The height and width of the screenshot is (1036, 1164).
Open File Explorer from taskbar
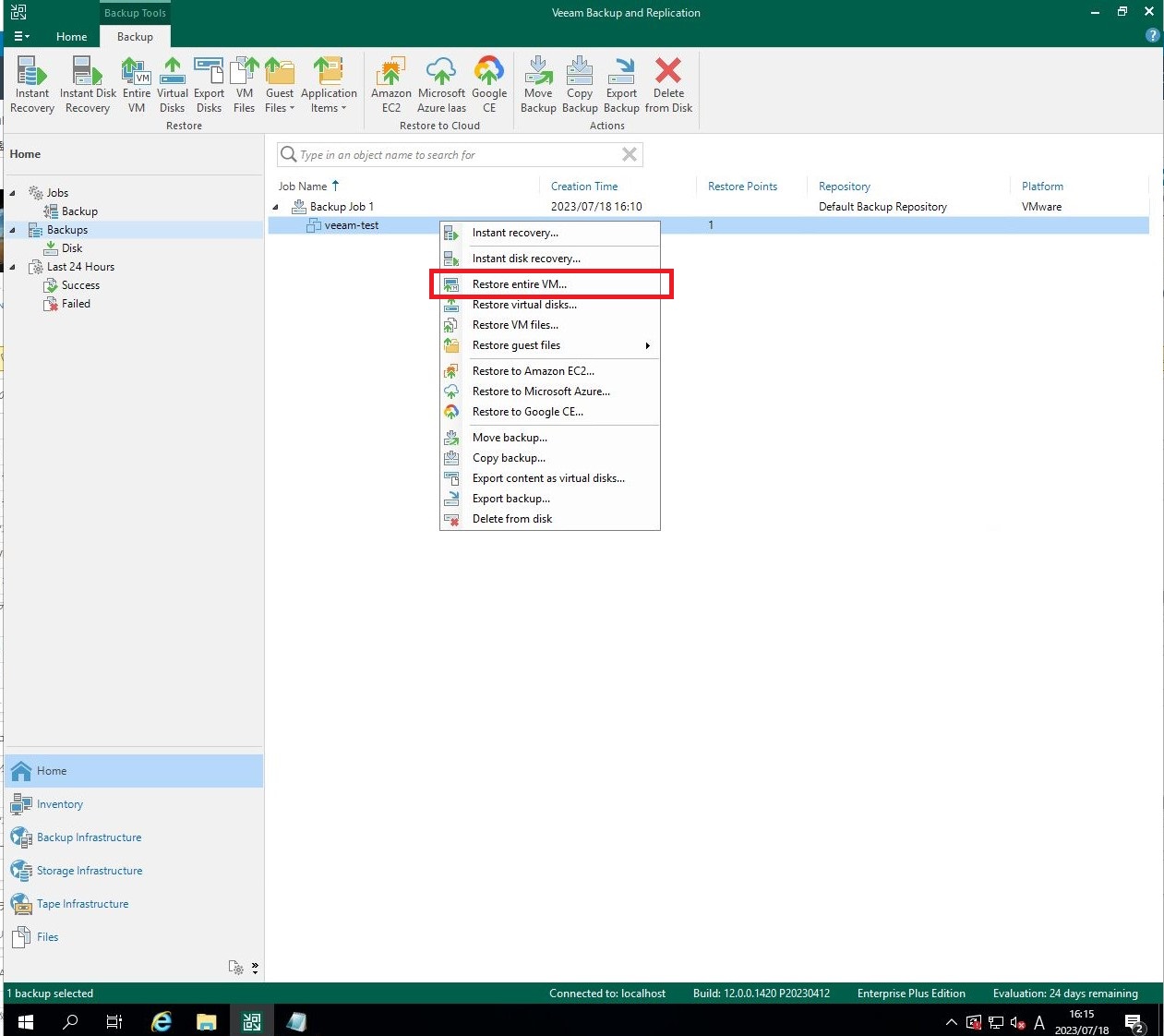point(207,1021)
